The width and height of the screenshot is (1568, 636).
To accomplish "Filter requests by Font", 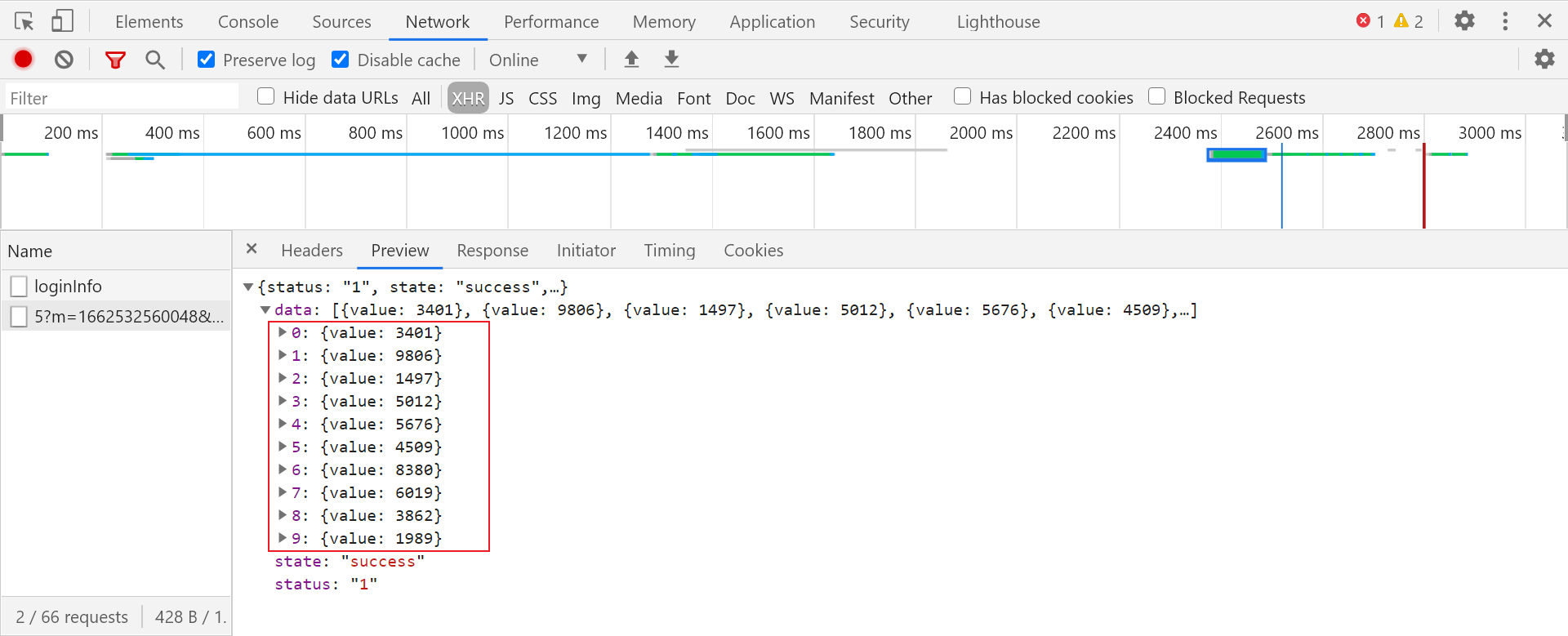I will point(694,98).
